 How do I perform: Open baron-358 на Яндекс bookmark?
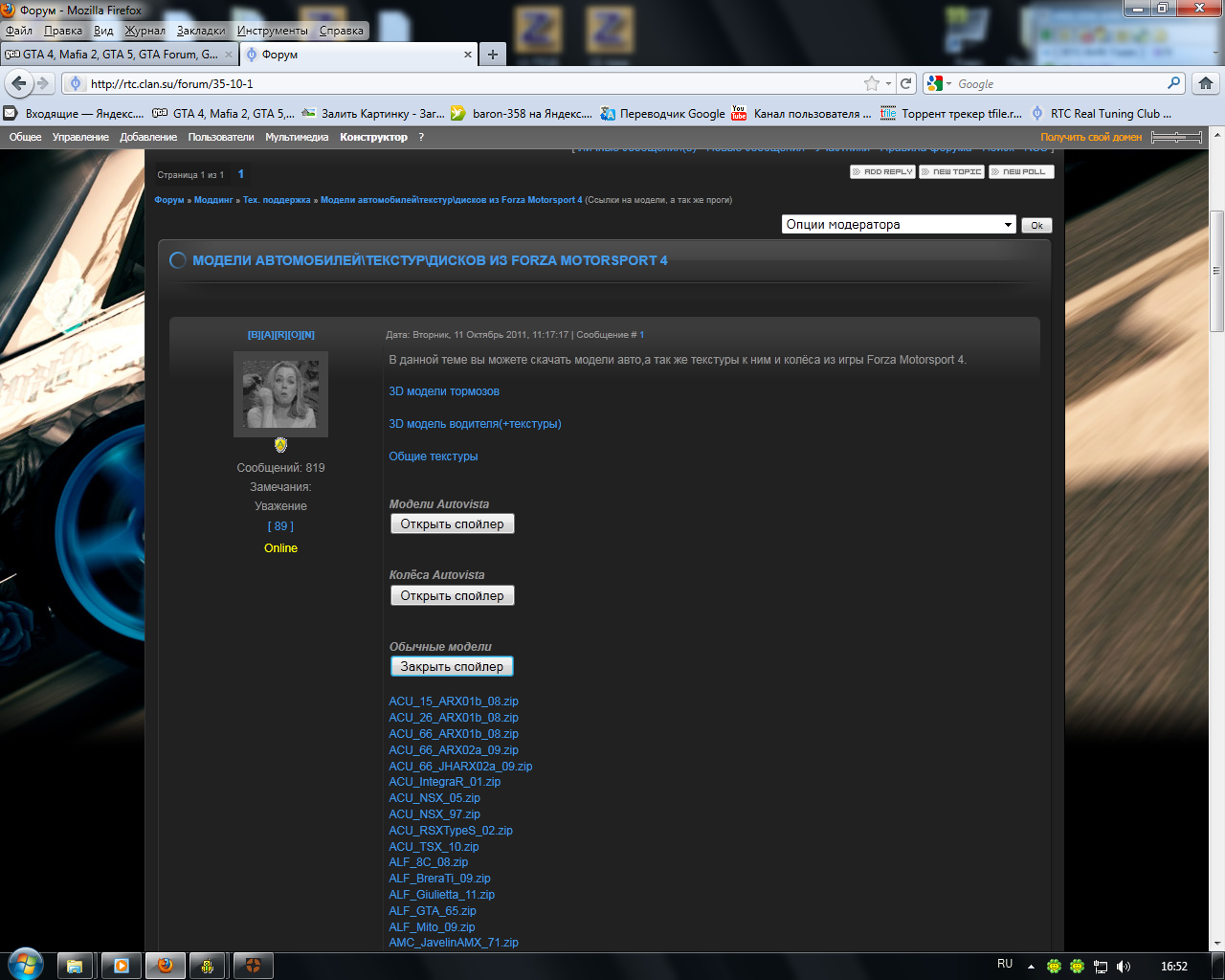pos(522,113)
